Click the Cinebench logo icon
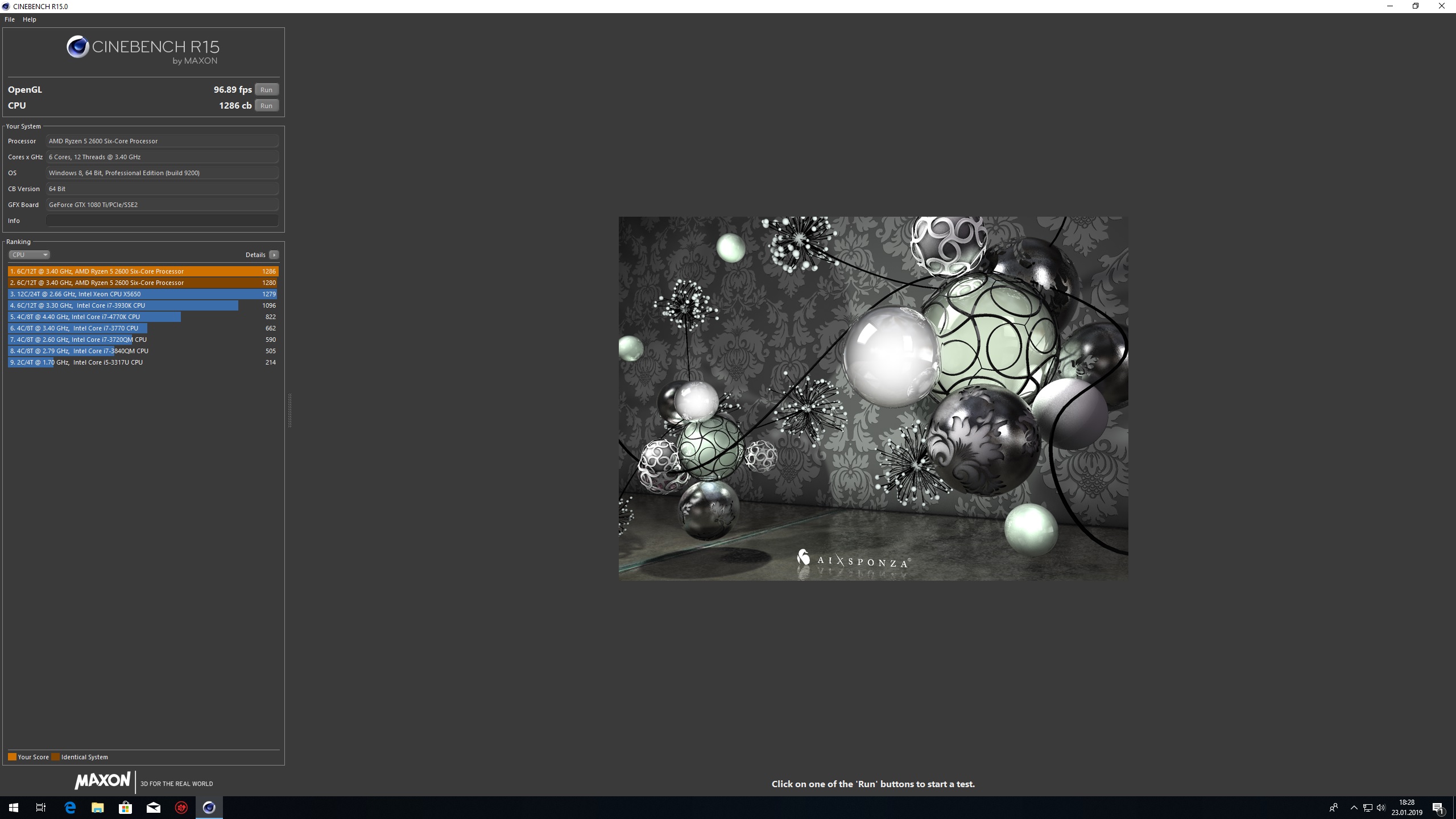Viewport: 1456px width, 819px height. point(78,47)
